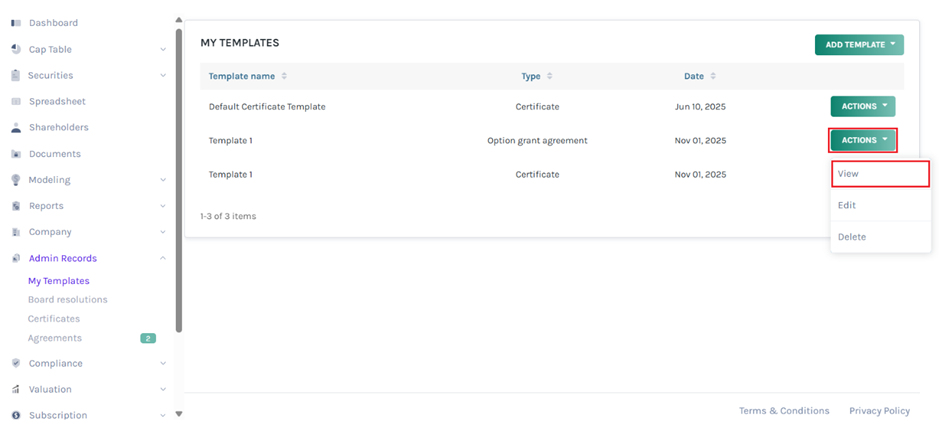
Task: Sort by Date column arrows
Action: coord(712,76)
